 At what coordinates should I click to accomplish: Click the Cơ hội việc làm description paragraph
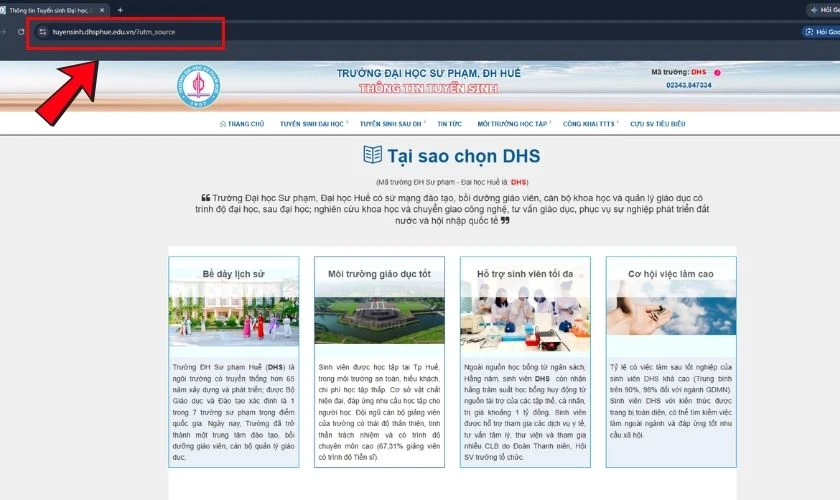click(671, 401)
